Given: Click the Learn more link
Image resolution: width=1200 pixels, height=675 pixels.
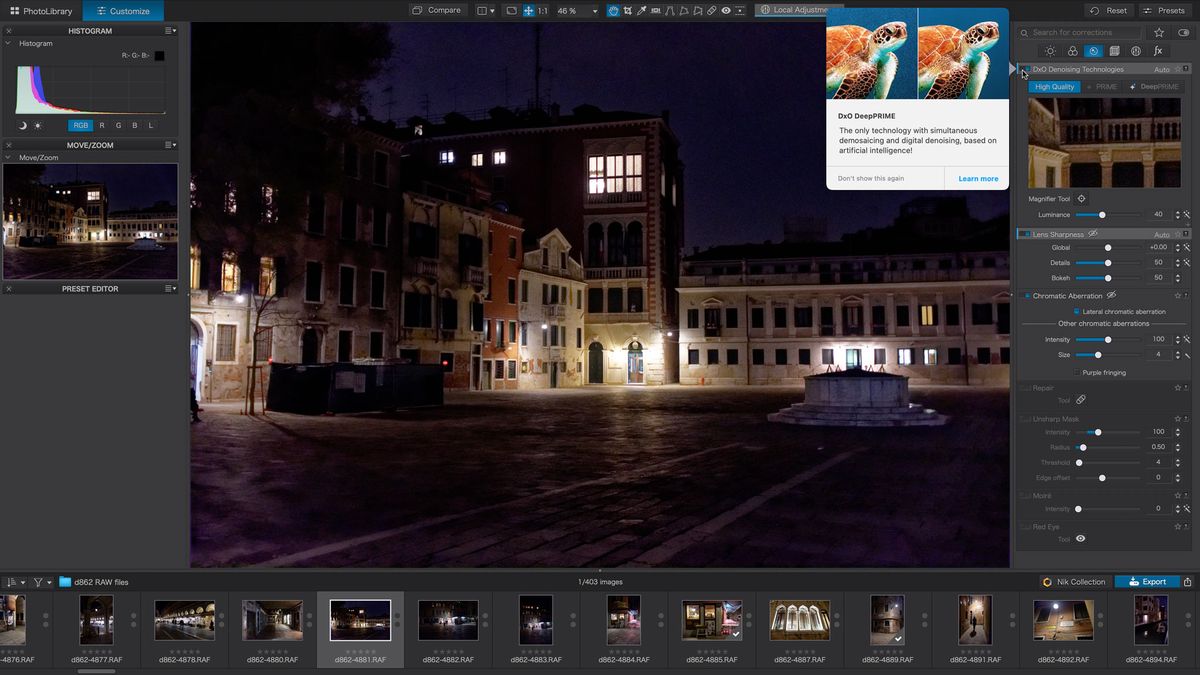Looking at the screenshot, I should pyautogui.click(x=978, y=178).
